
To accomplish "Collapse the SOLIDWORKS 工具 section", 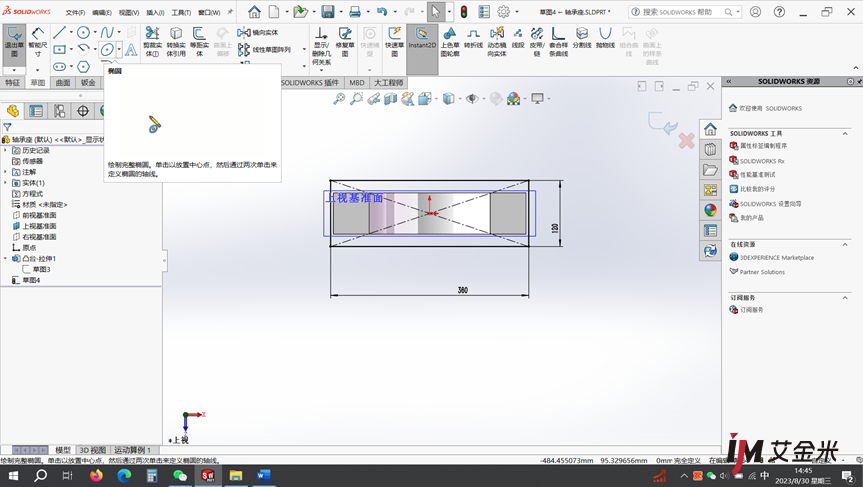I will click(845, 133).
